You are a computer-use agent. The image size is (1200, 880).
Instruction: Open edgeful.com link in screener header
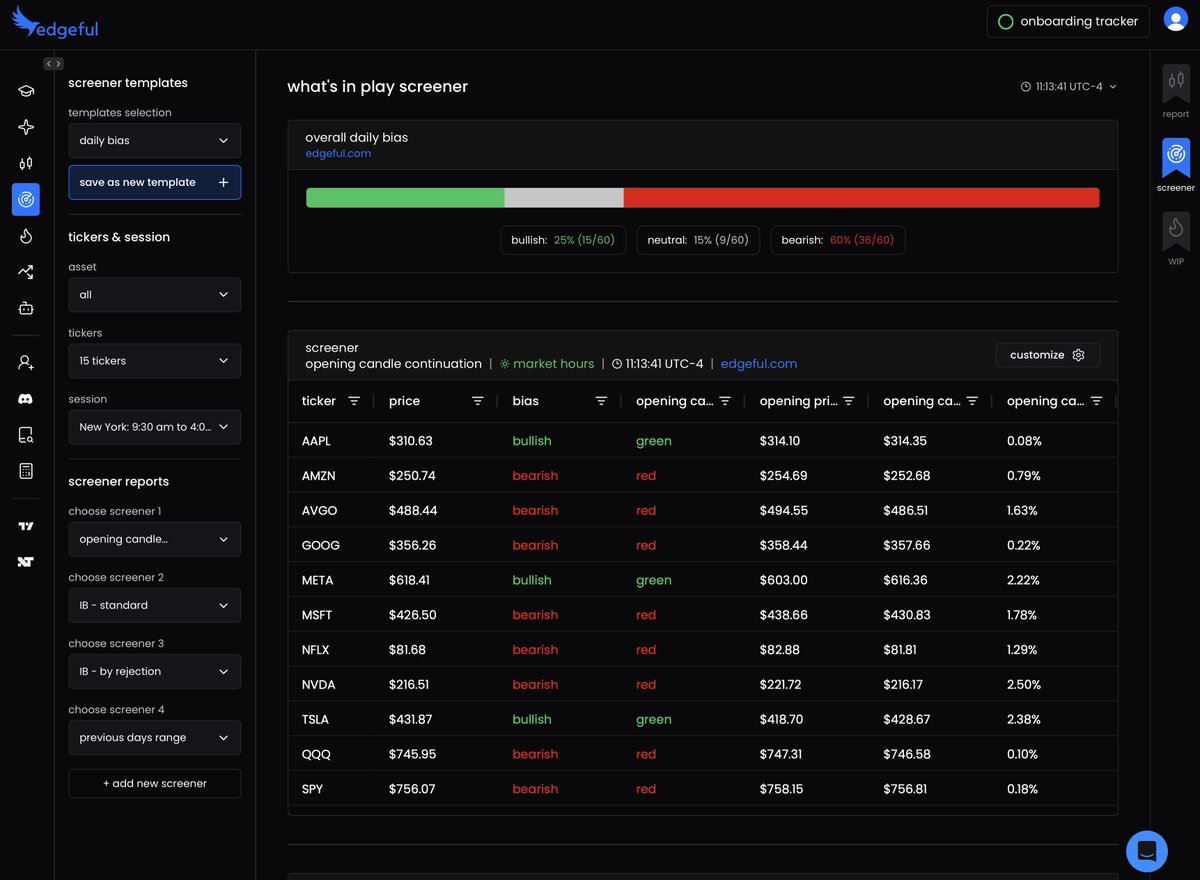pyautogui.click(x=759, y=364)
